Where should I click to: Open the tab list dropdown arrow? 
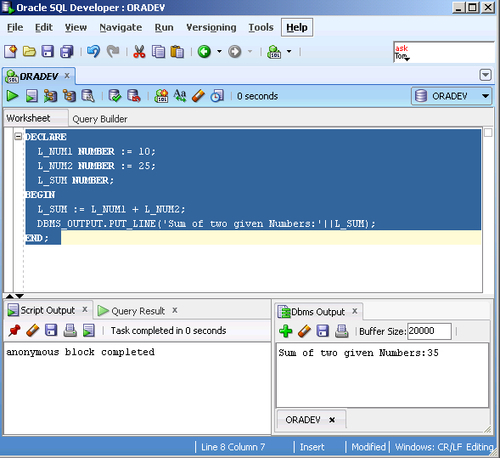pos(485,75)
